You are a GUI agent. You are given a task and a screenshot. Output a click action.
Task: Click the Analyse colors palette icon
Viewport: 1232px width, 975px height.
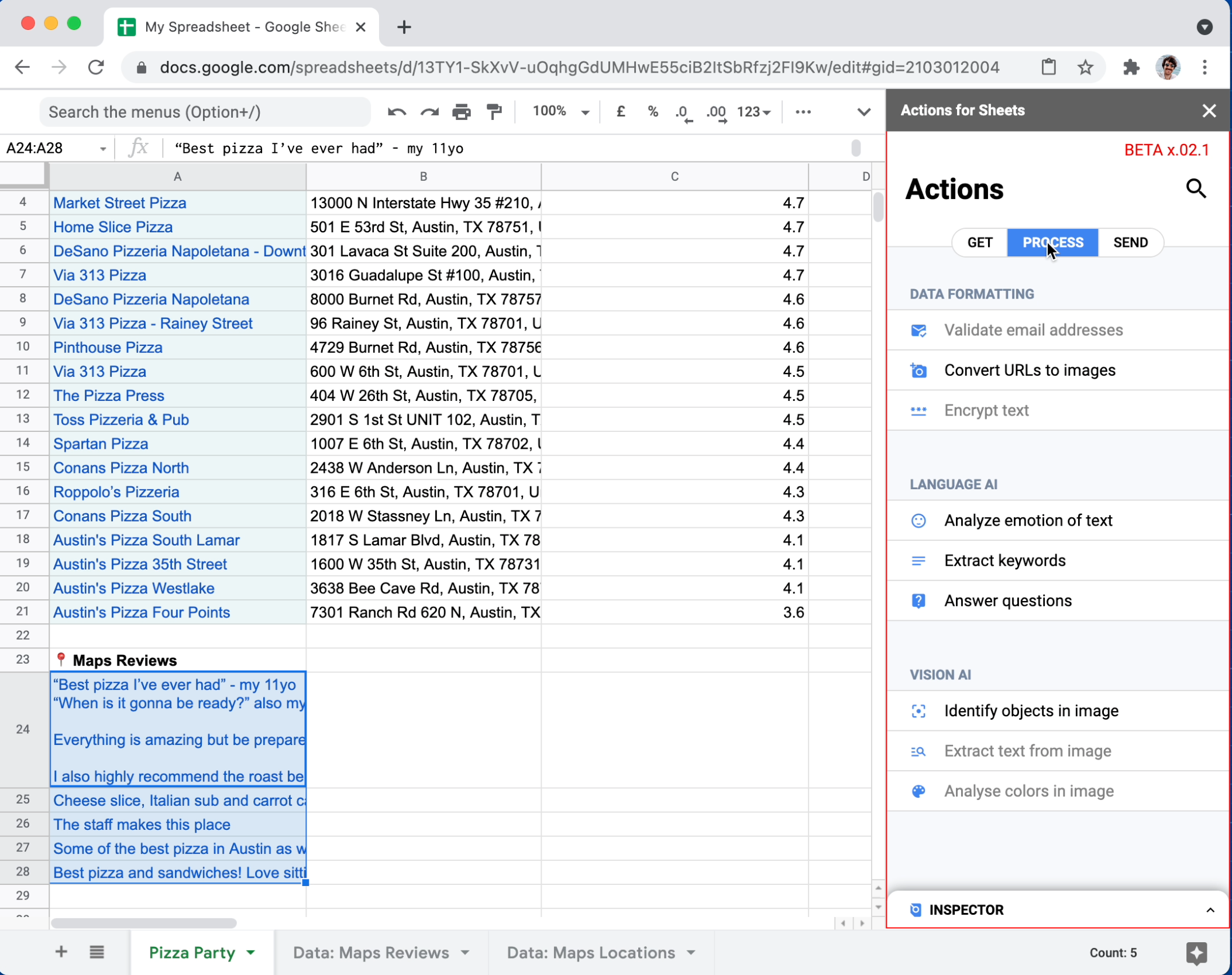pos(918,791)
